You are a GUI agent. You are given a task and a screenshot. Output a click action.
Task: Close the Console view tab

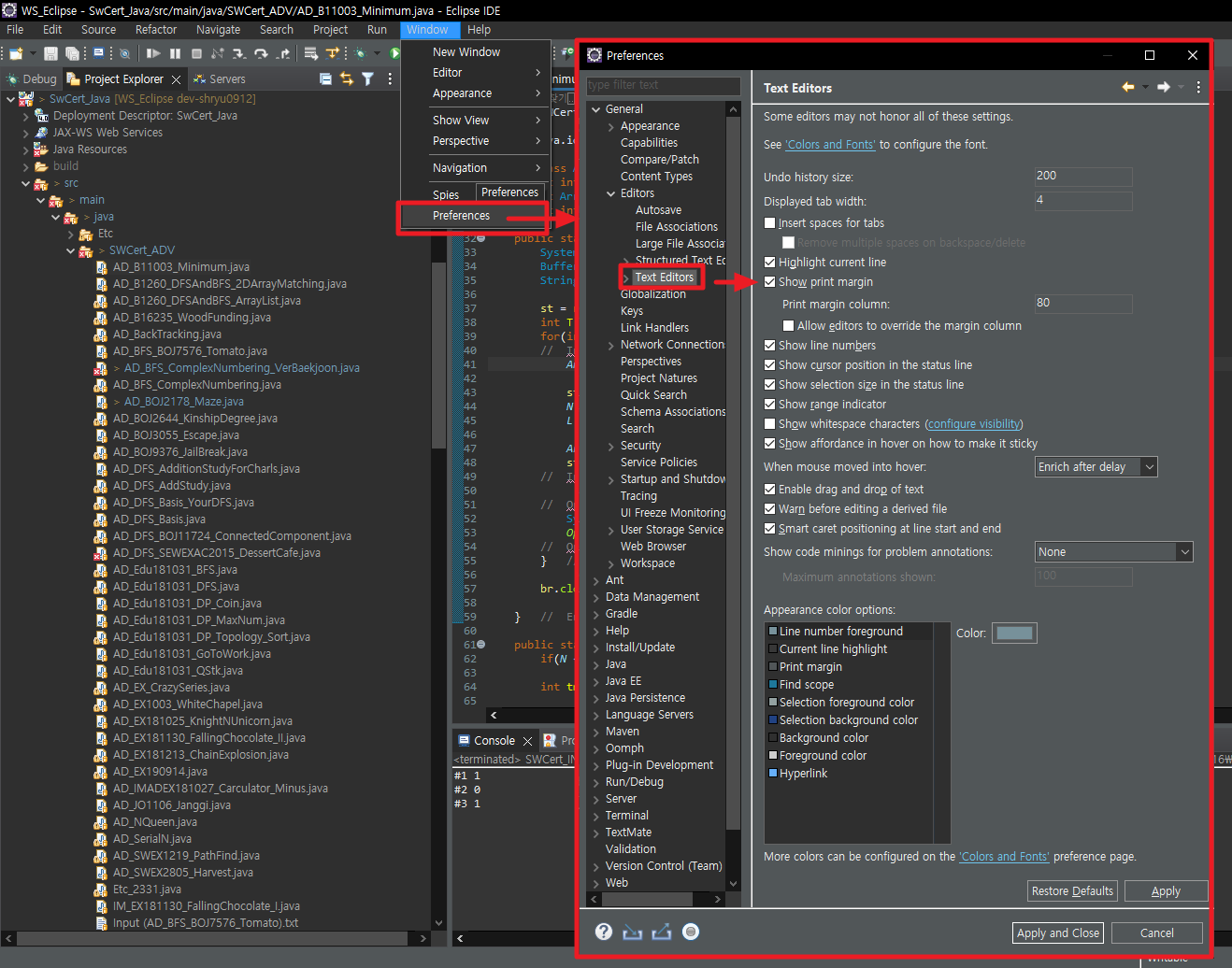[x=528, y=741]
